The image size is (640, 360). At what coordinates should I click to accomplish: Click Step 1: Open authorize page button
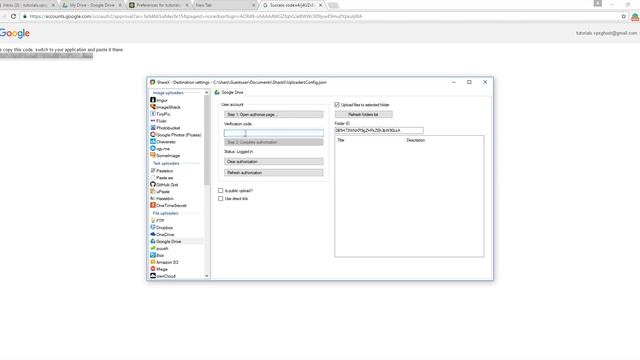[273, 115]
